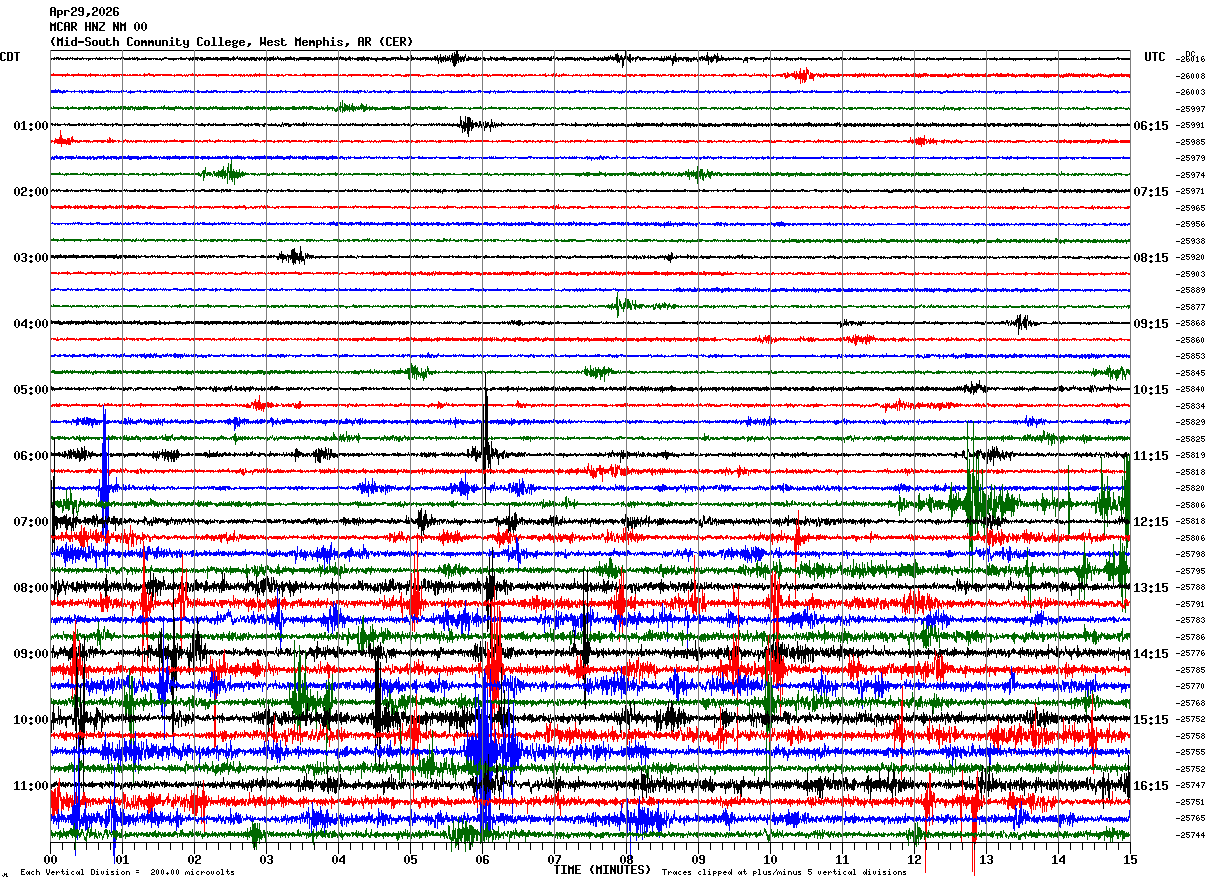The width and height of the screenshot is (1210, 886).
Task: Click the UTC time zone label
Action: (1155, 57)
